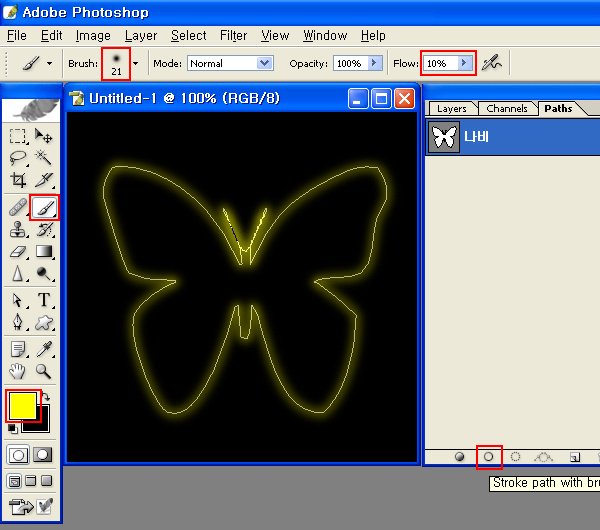Select the Type tool
The height and width of the screenshot is (530, 600).
44,300
